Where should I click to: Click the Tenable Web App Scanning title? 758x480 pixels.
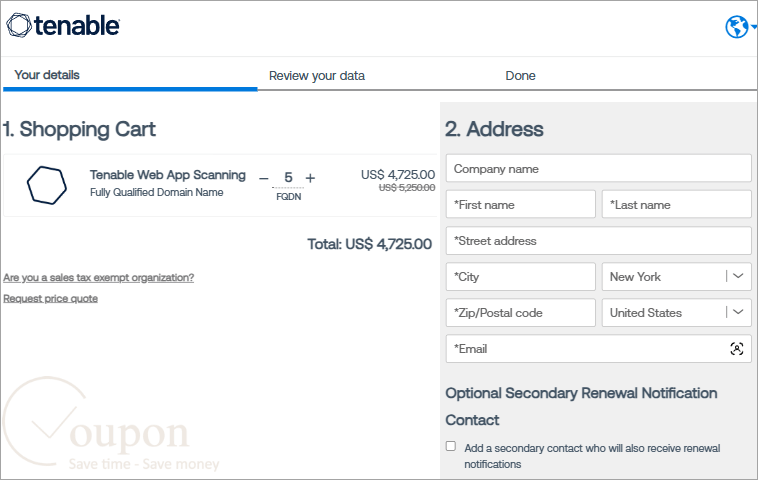pyautogui.click(x=168, y=175)
